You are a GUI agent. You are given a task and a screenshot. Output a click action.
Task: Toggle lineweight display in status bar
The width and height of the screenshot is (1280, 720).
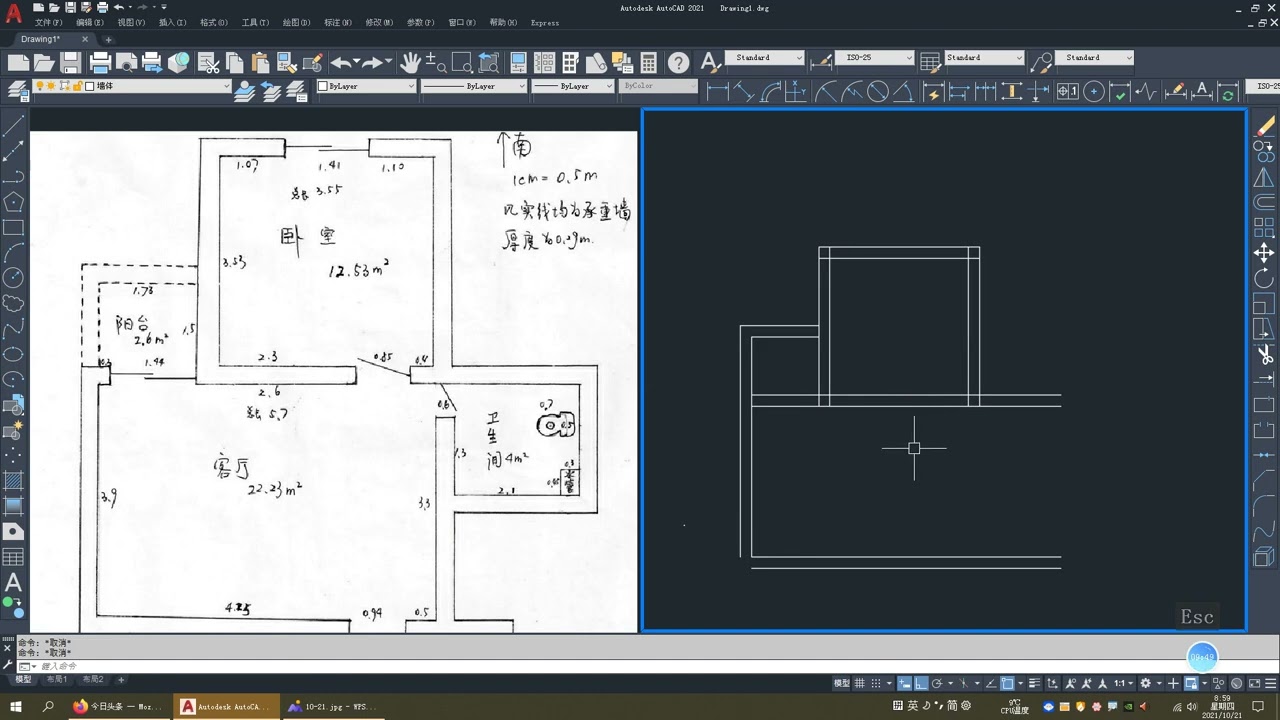[x=1036, y=684]
